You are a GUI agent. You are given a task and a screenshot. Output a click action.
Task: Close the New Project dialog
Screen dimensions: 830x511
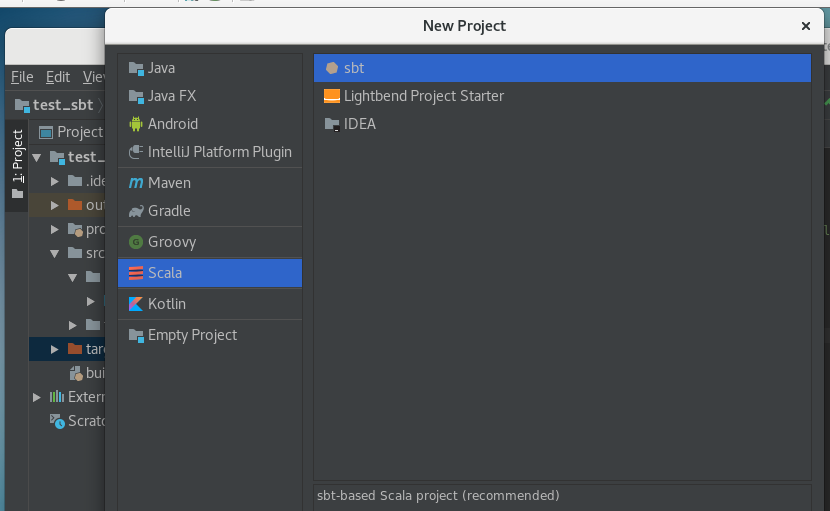(806, 26)
